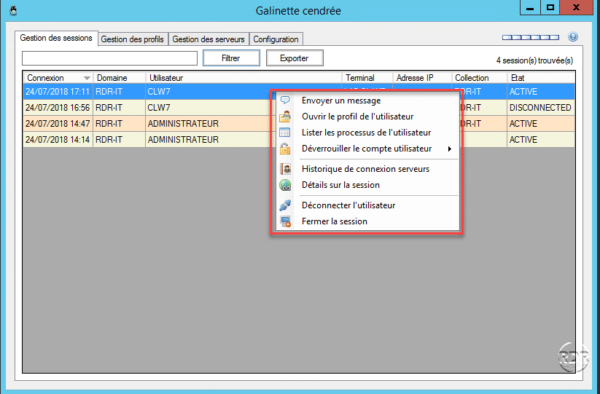Screen dimensions: 600x394
Task: Minimize the Galinette cendrée window
Action: point(530,7)
